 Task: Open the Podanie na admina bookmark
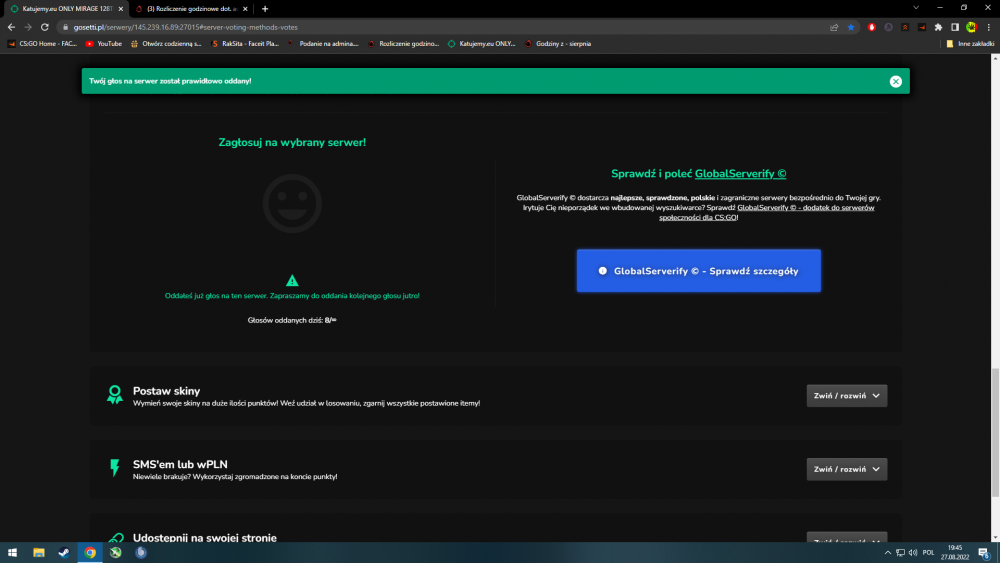point(323,43)
